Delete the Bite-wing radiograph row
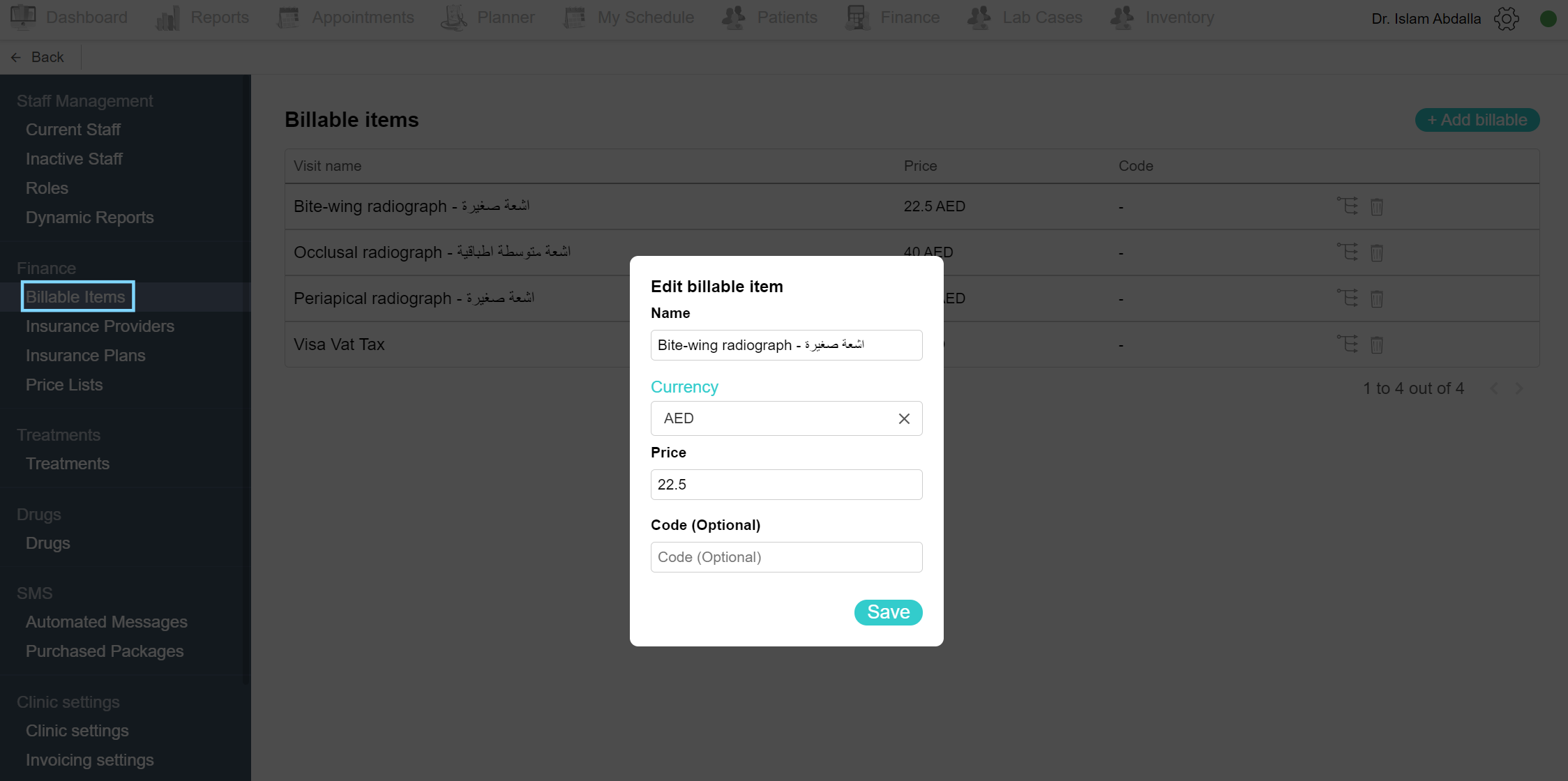This screenshot has height=781, width=1568. click(1377, 206)
